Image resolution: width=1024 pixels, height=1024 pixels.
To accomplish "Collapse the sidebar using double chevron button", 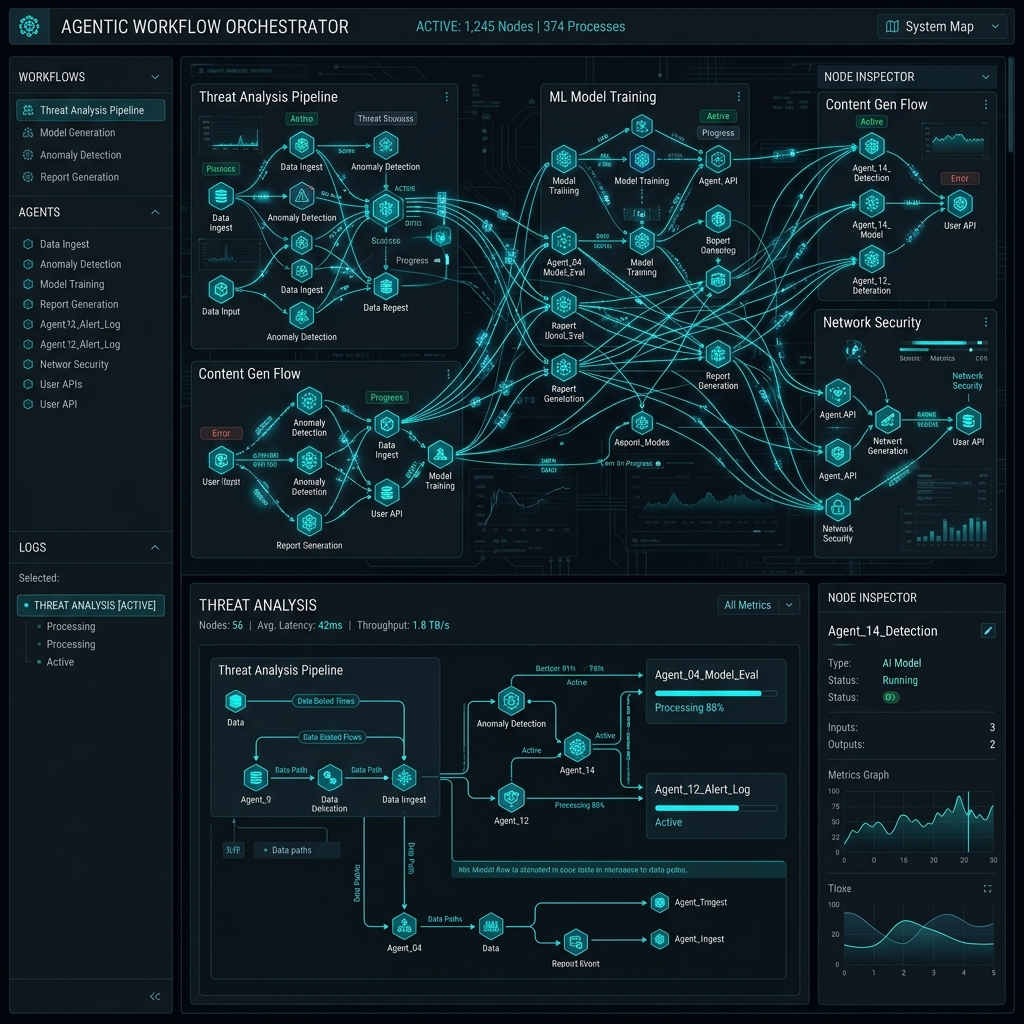I will [155, 996].
